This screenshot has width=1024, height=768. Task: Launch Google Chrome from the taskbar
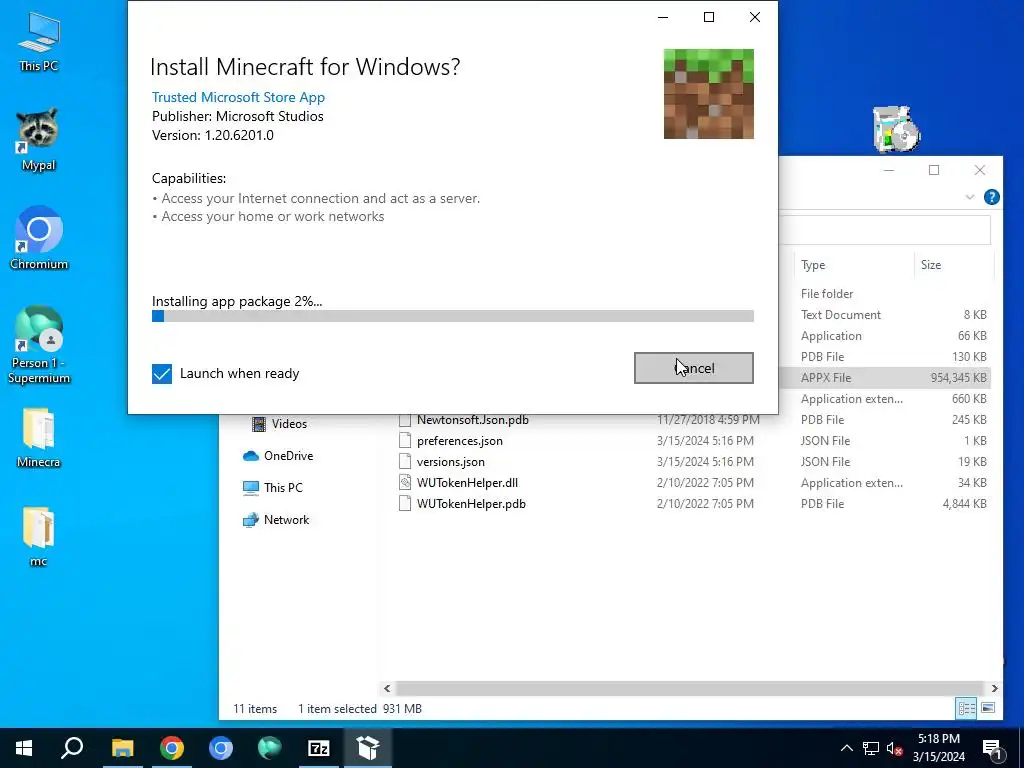click(x=172, y=748)
